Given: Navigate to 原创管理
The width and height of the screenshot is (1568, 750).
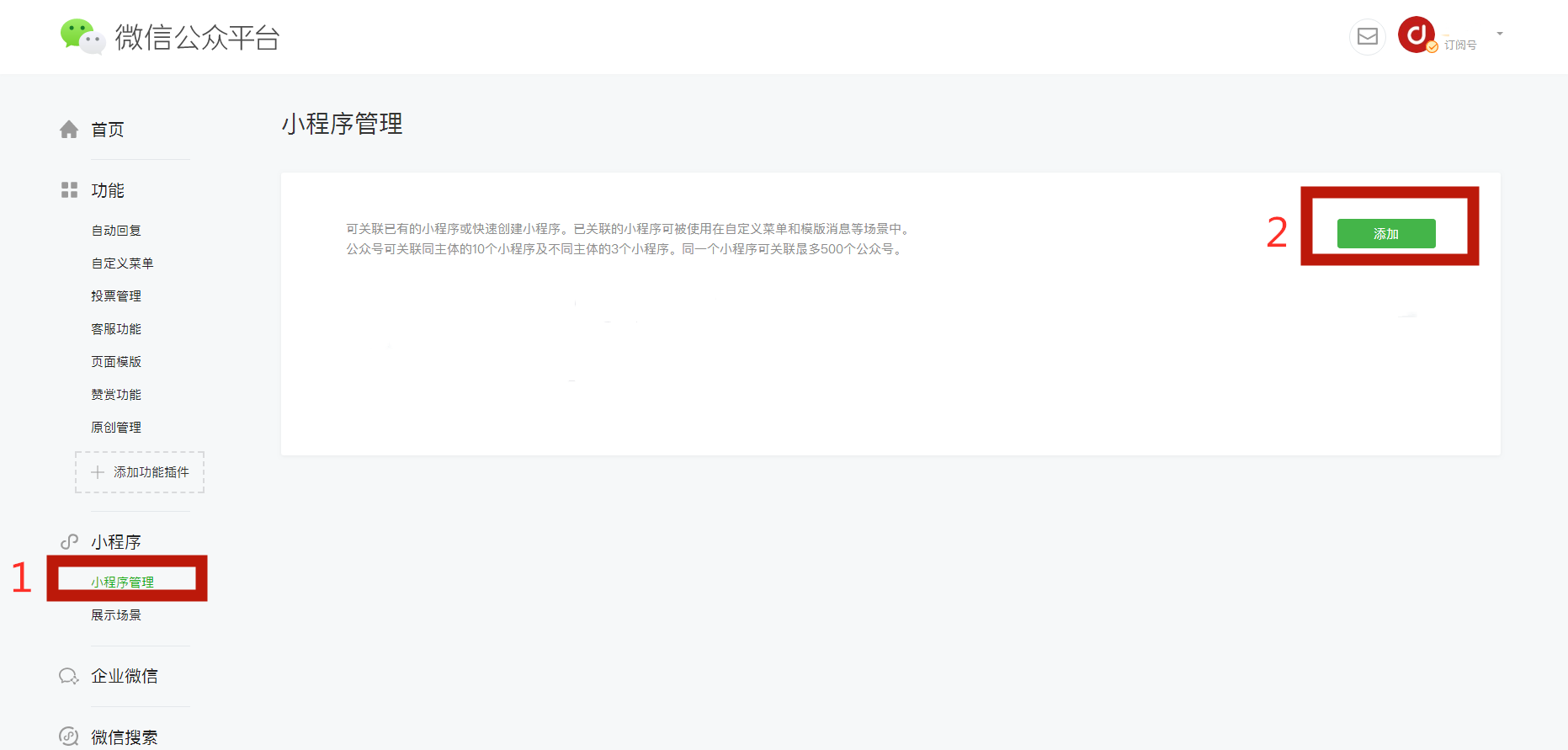Looking at the screenshot, I should click(x=116, y=428).
